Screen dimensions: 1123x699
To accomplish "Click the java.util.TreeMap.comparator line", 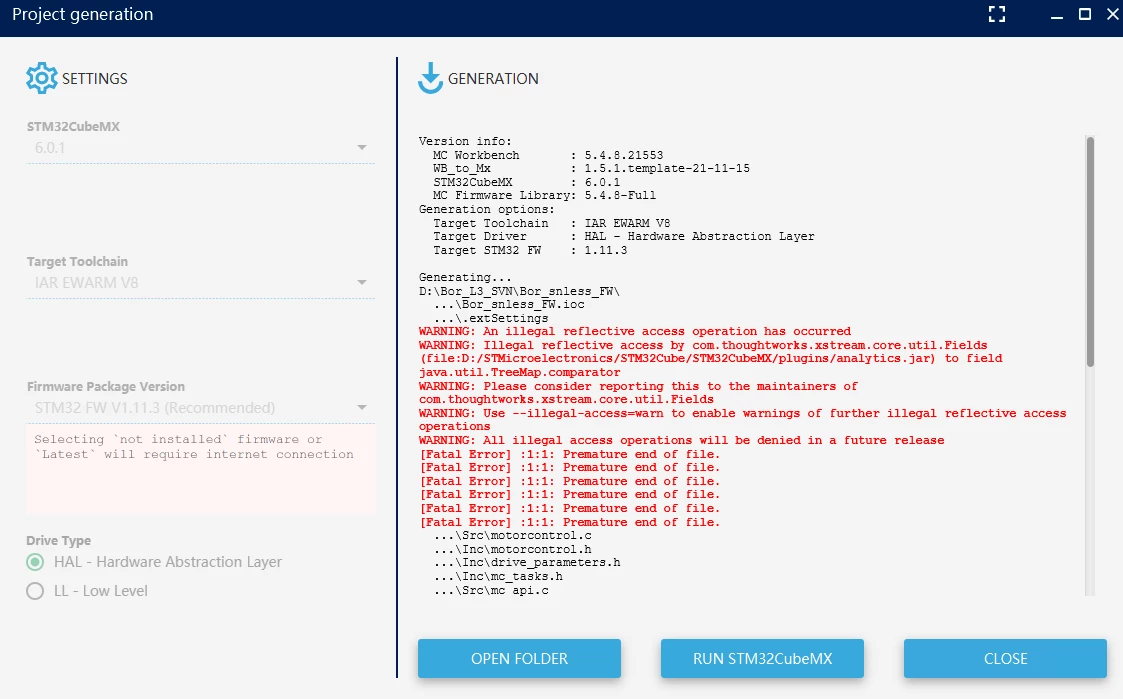I will tap(520, 372).
